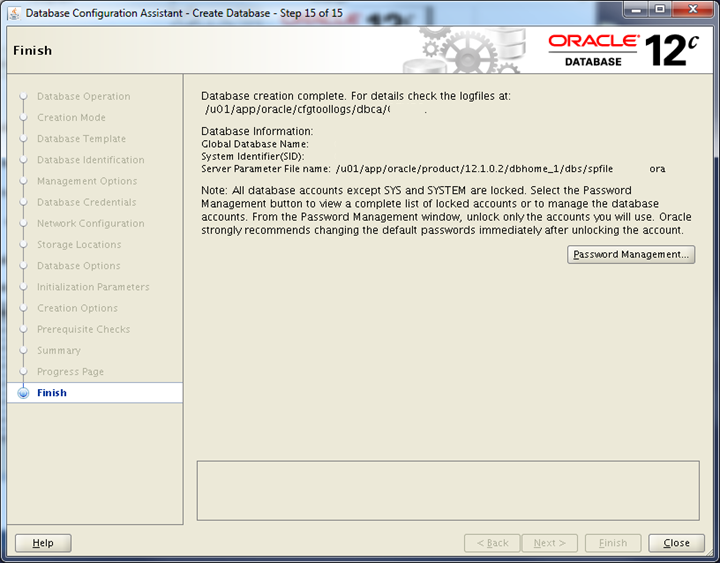This screenshot has height=563, width=720.
Task: Click the Finish page heading
Action: click(33, 51)
